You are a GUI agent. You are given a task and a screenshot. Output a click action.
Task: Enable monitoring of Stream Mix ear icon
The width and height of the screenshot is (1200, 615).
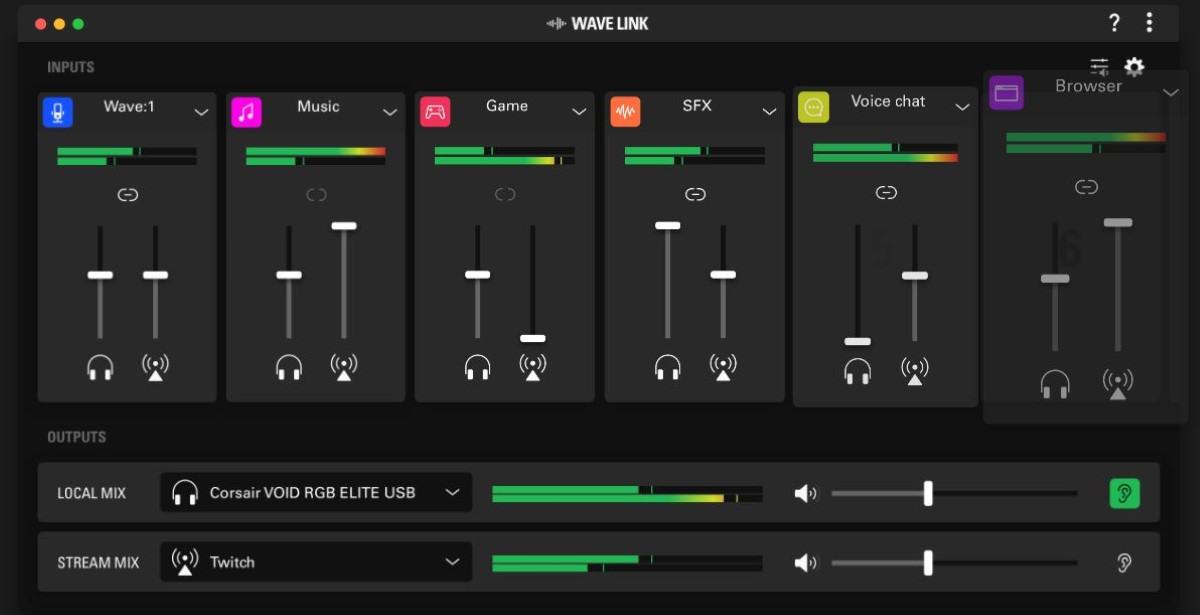(1124, 563)
